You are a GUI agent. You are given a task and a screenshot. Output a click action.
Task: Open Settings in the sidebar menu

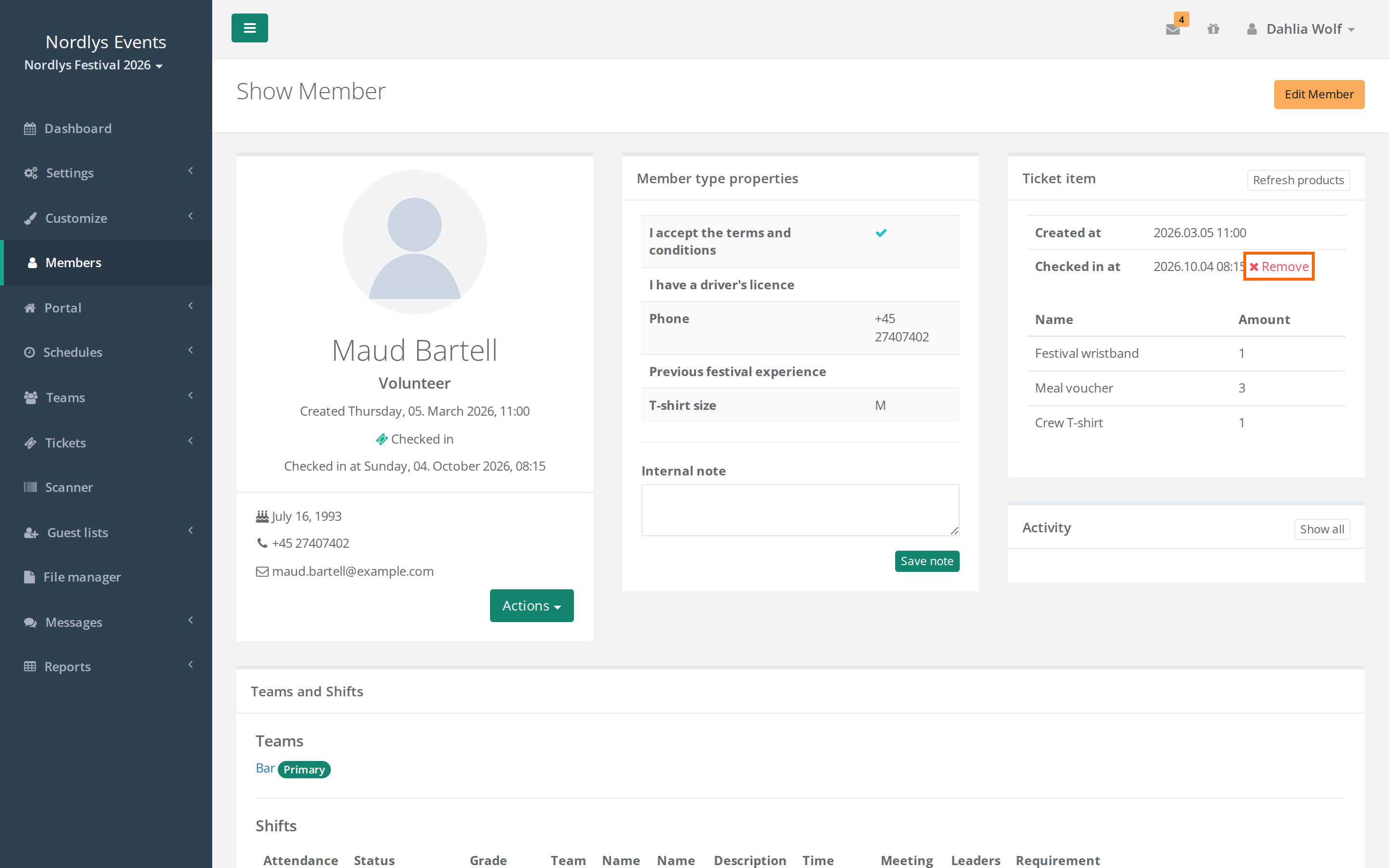click(x=106, y=173)
